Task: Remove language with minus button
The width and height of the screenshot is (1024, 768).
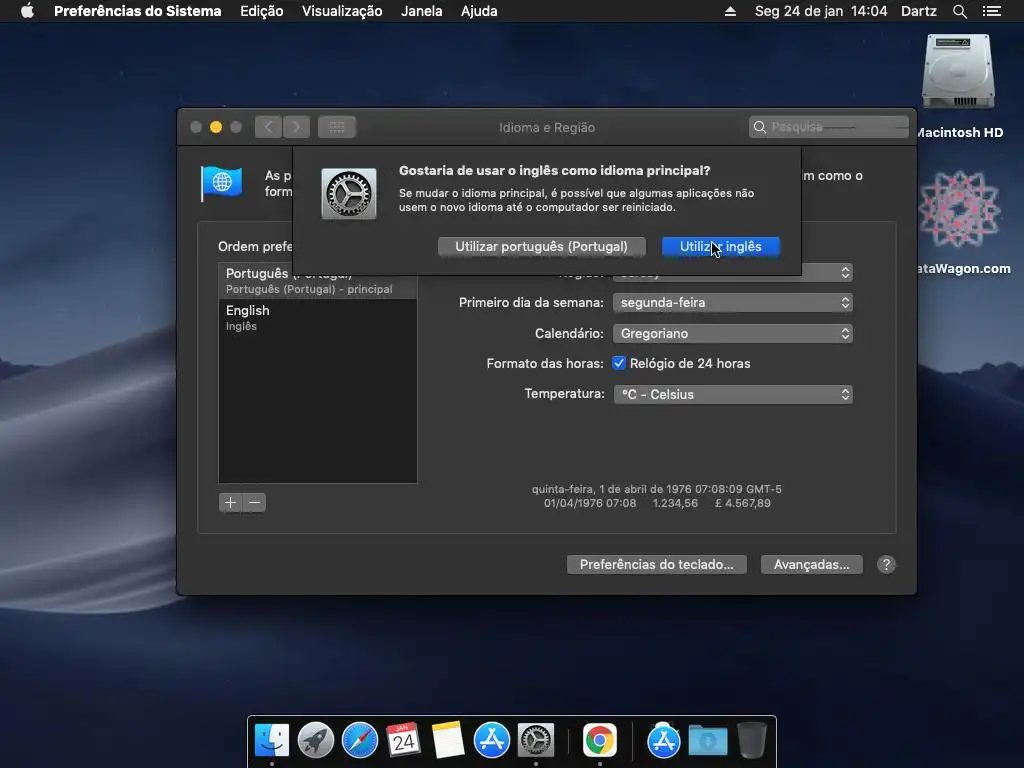Action: [255, 502]
